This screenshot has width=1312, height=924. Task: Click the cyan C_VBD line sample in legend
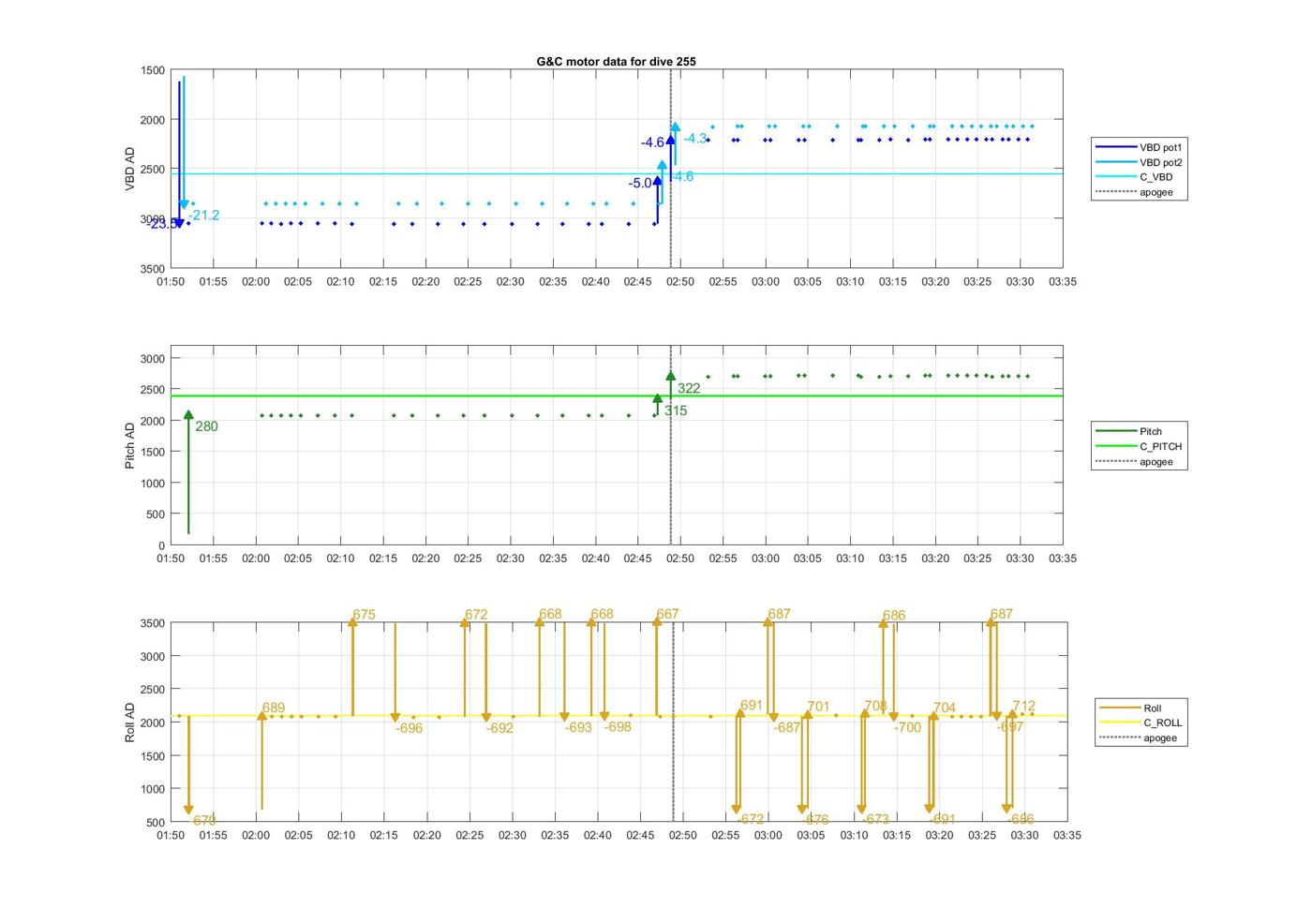click(x=1115, y=177)
